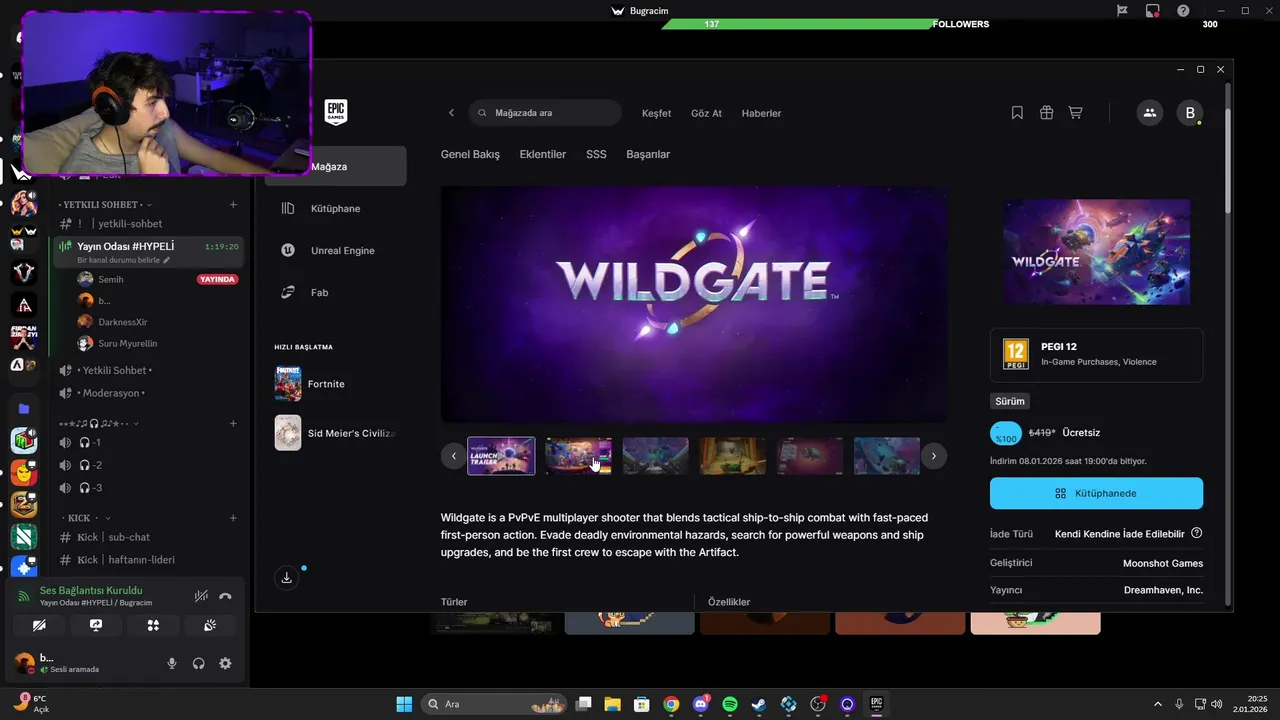Open the Dreamhaven, Inc. publisher link
1280x720 pixels.
[x=1163, y=590]
